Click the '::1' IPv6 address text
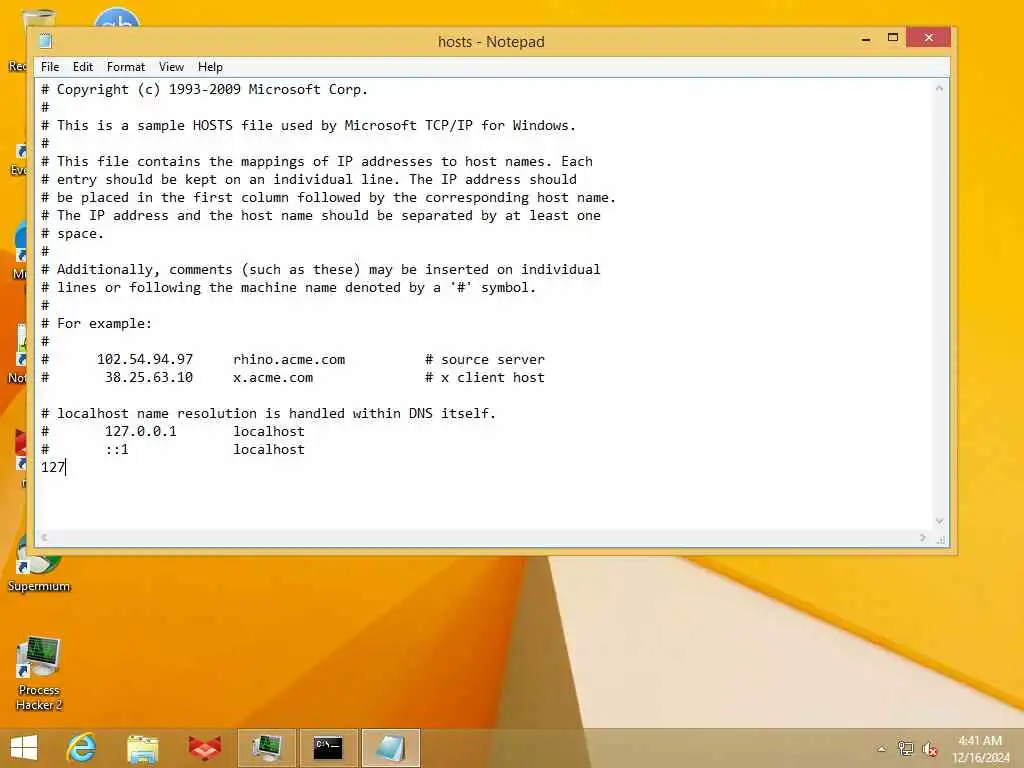Viewport: 1024px width, 768px height. point(117,449)
